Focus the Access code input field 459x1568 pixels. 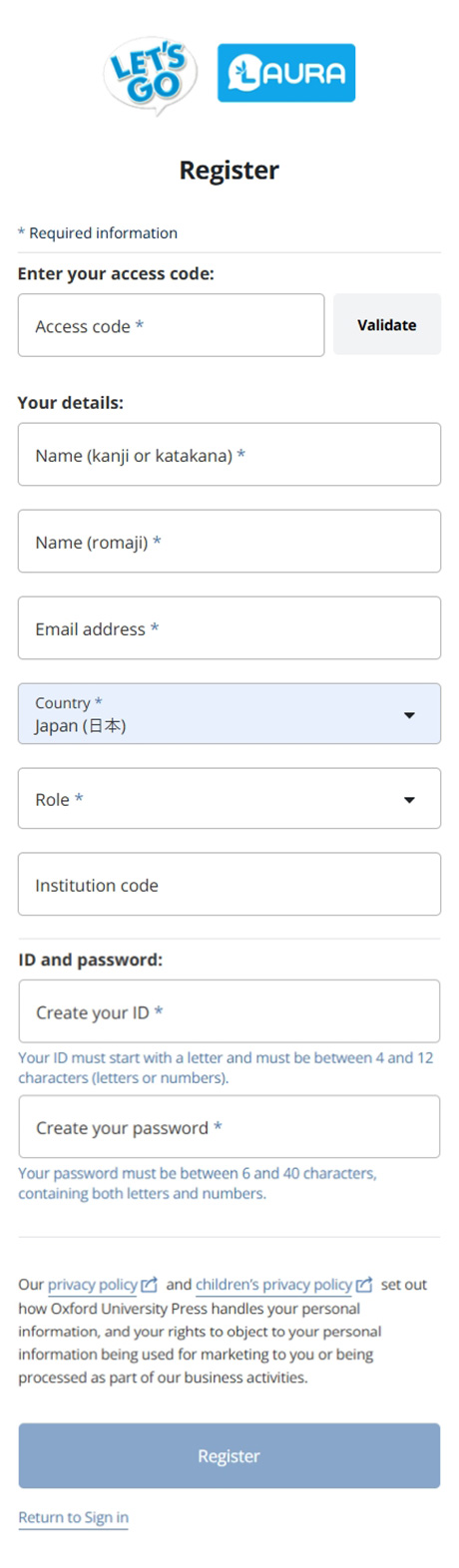[172, 325]
